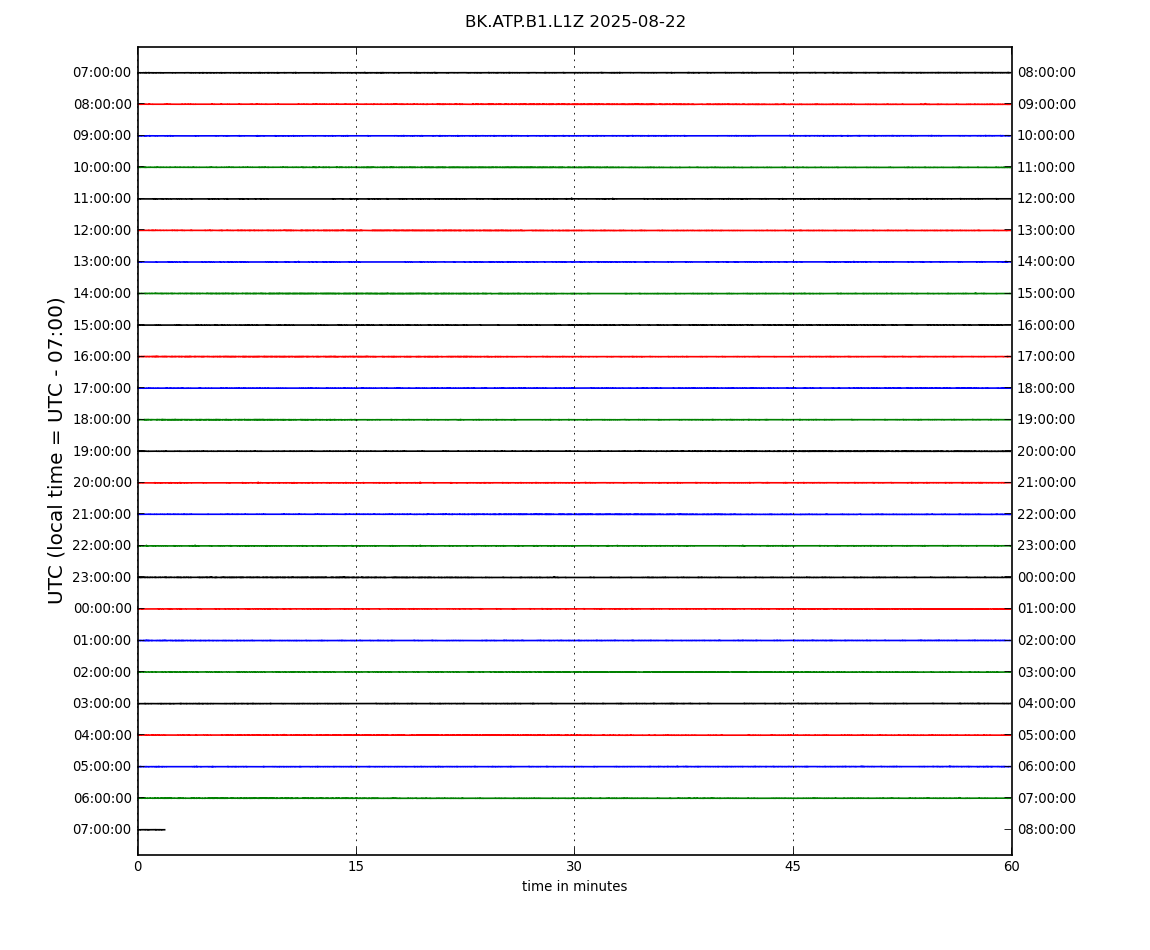Click 07:00:00 end label of green trace
This screenshot has width=1150, height=950.
tap(1047, 798)
